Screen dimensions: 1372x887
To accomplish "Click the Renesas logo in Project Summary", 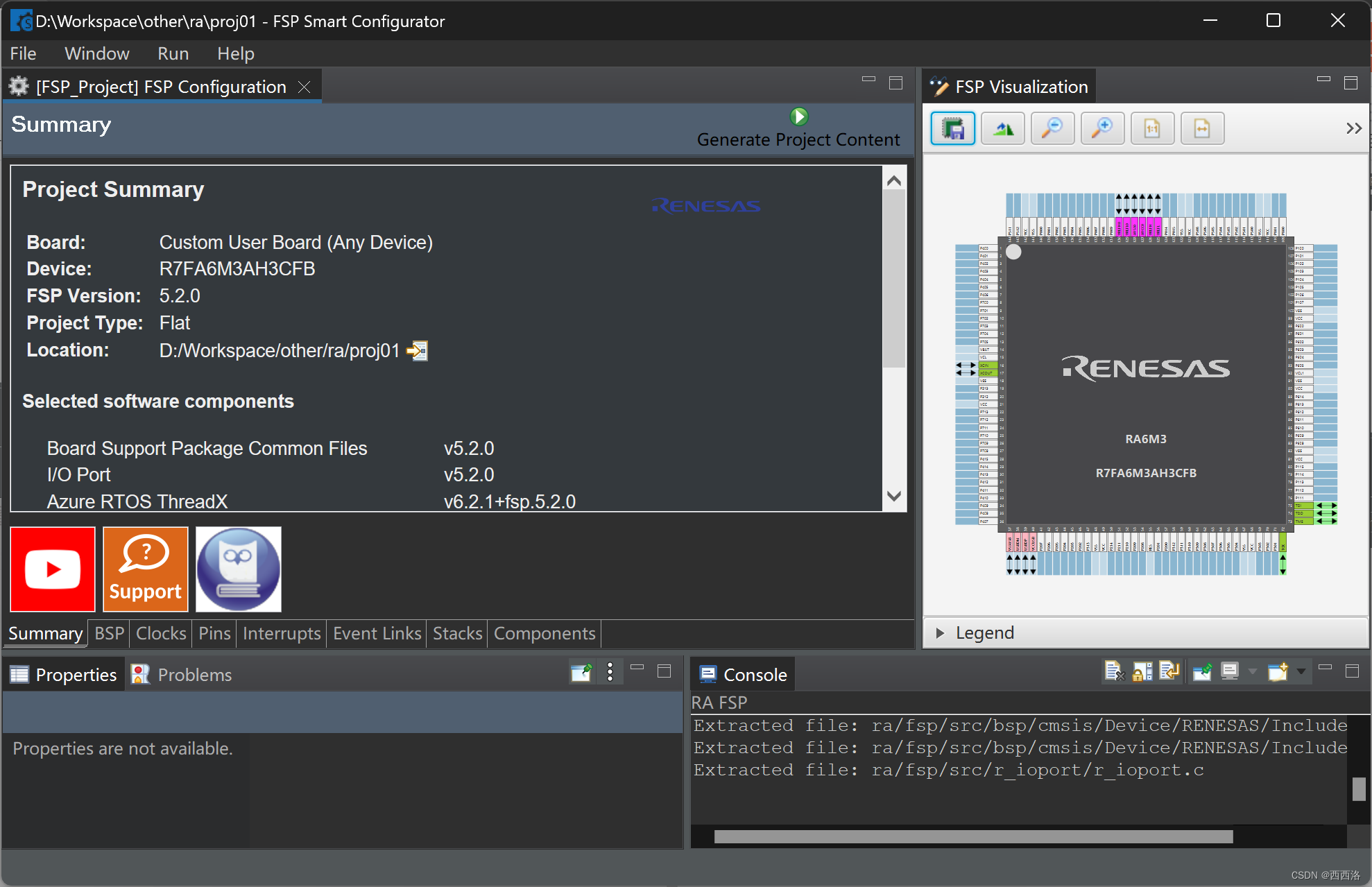I will [x=706, y=206].
